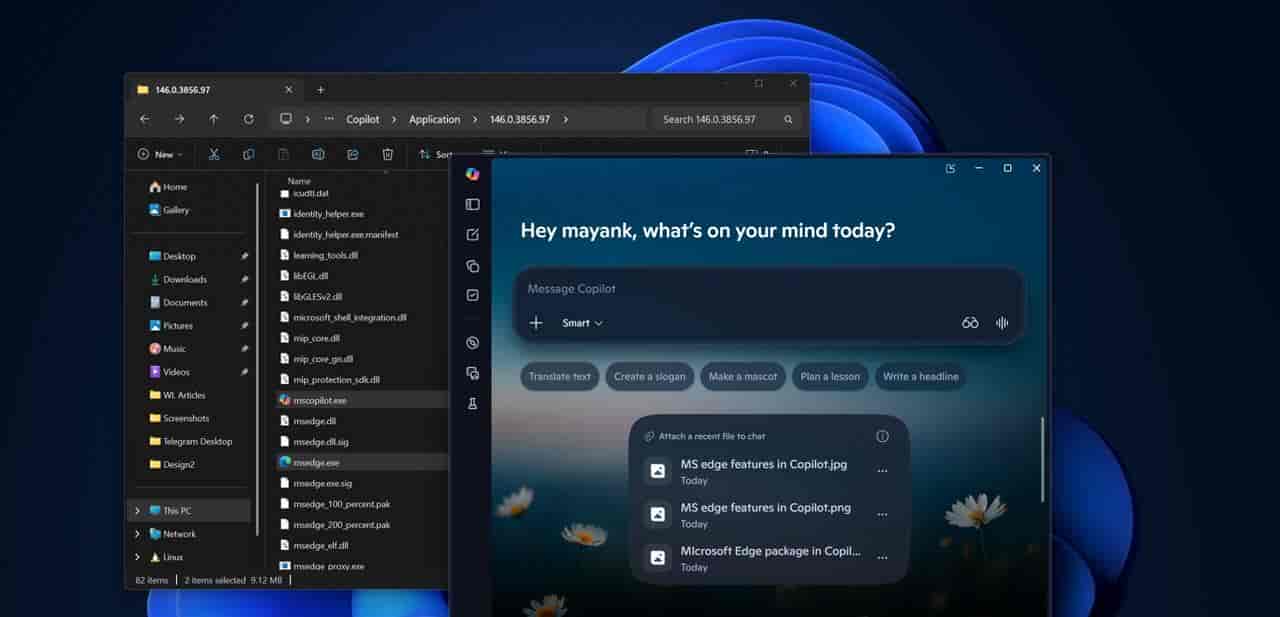
Task: Open the pages icon in Copilot sidebar
Action: tap(473, 266)
